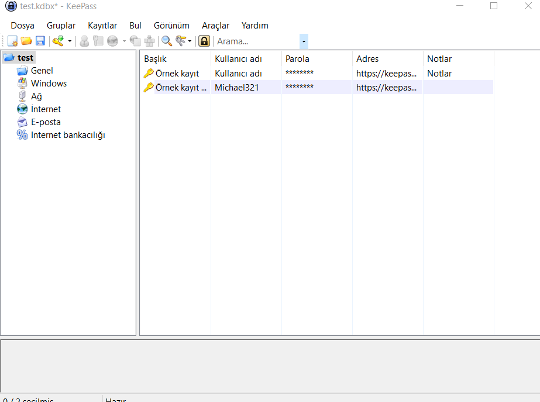Click the Copy URLs to clipboard icon
Image resolution: width=540 pixels, height=402 pixels.
(135, 41)
